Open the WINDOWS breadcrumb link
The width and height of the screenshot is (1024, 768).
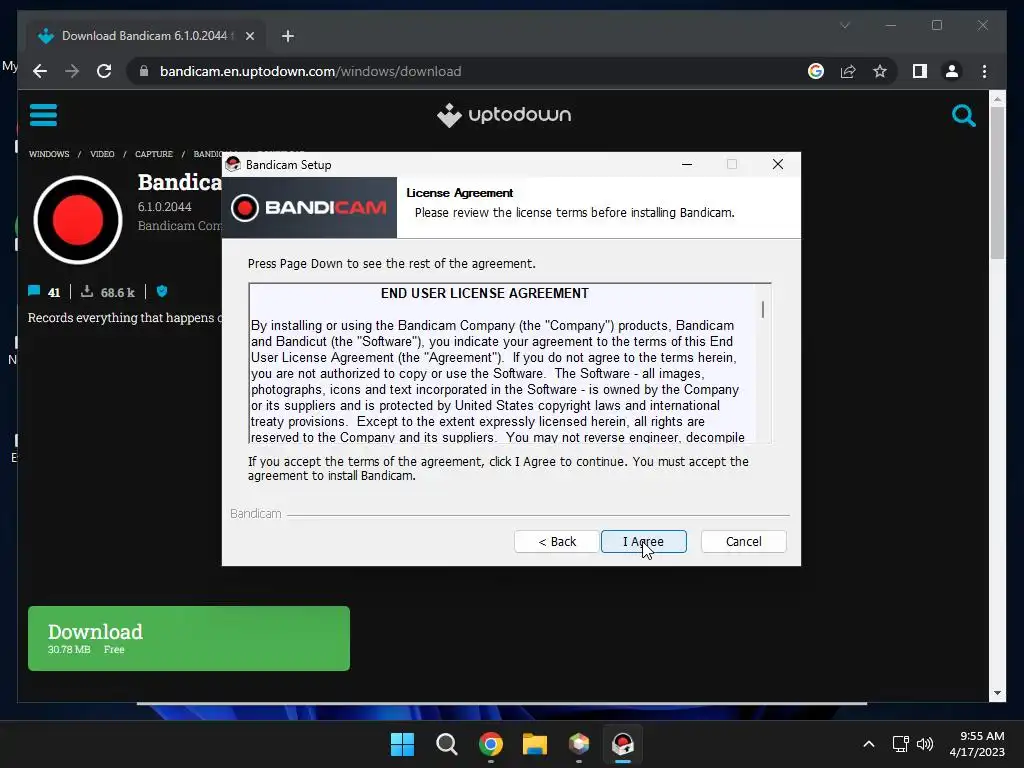[x=49, y=154]
